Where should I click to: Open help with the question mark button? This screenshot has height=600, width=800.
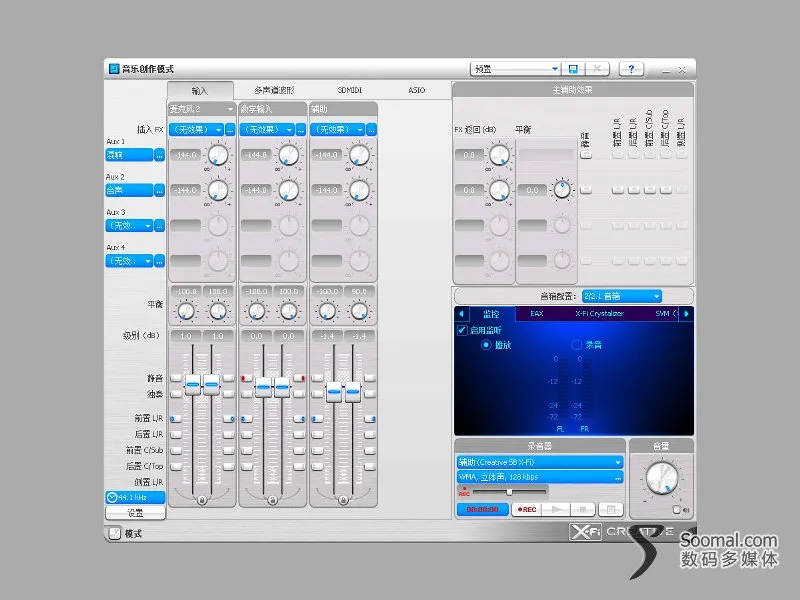click(631, 69)
